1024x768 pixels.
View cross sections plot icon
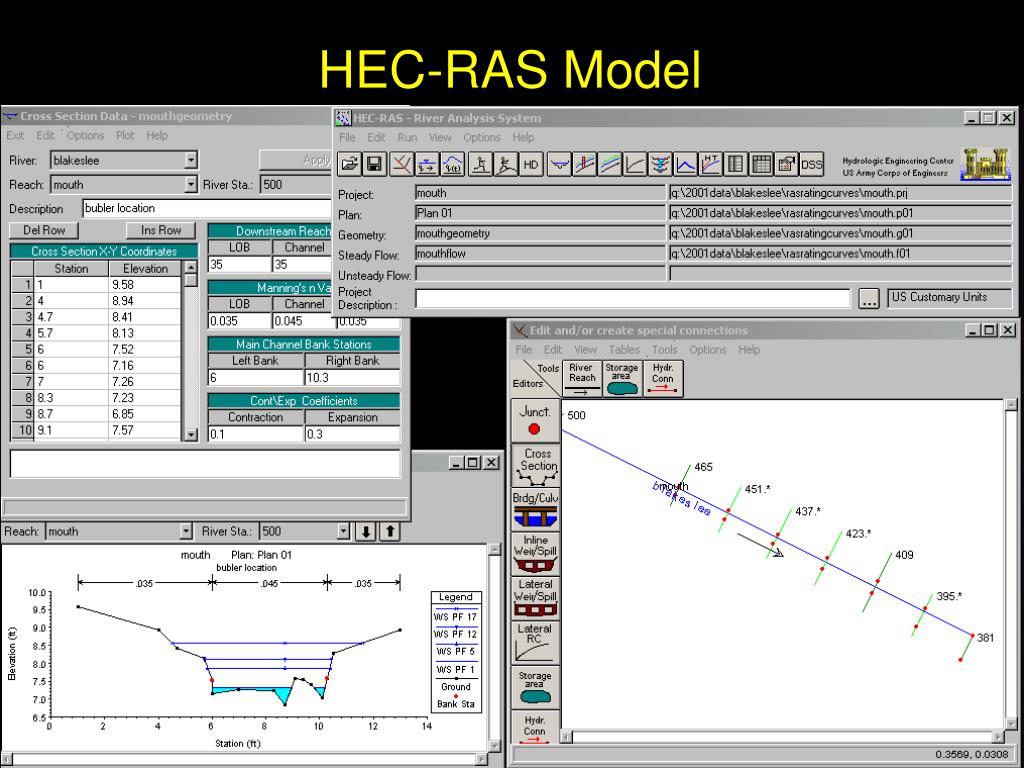click(559, 165)
